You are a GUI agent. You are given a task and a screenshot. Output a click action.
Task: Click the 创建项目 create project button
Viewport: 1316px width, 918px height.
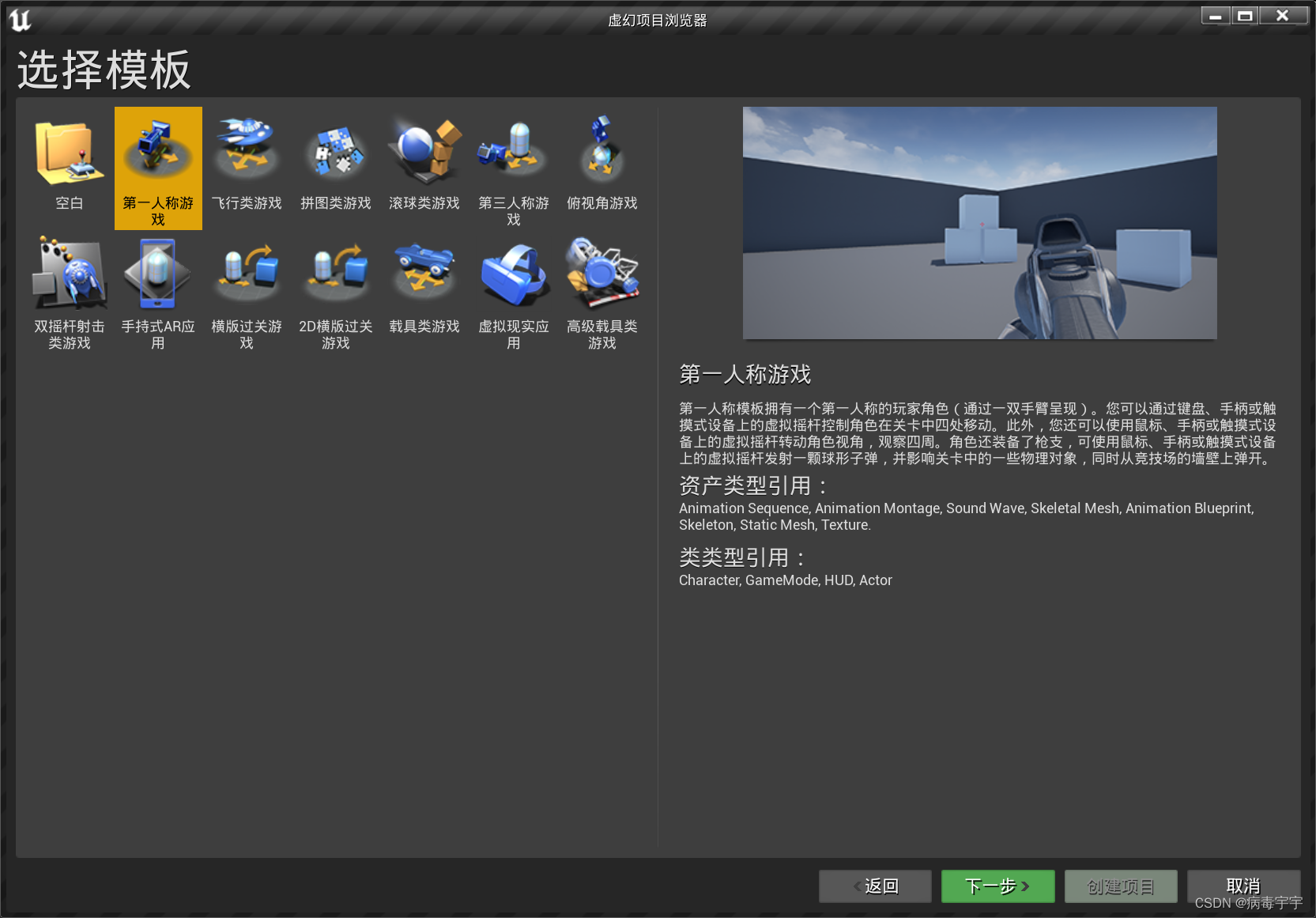pos(1121,886)
